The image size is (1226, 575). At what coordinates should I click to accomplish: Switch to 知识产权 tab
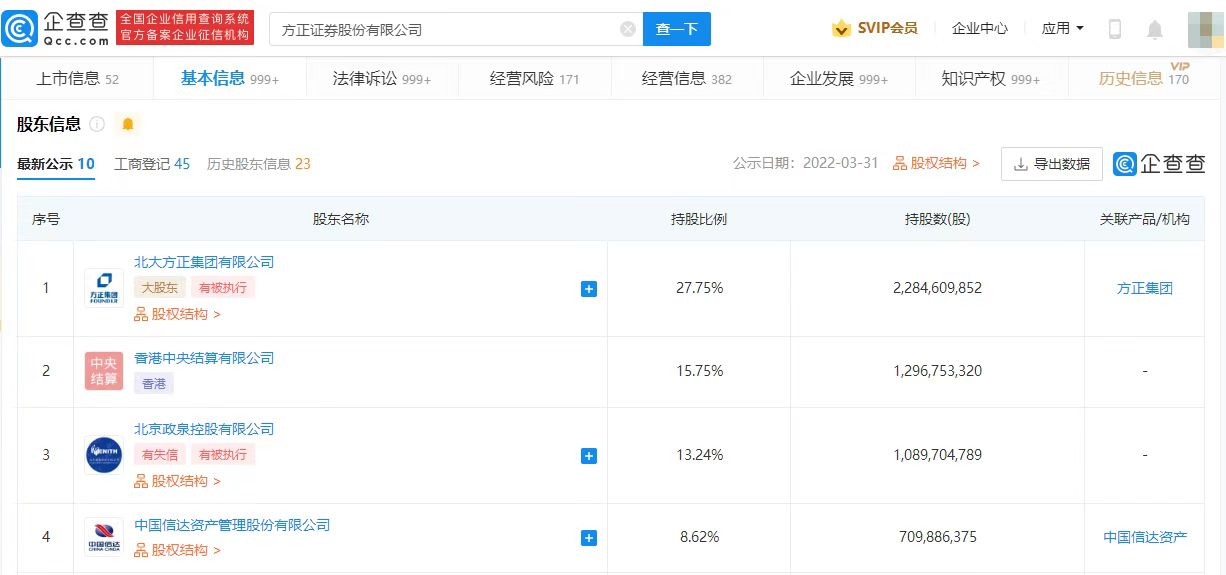tap(991, 78)
